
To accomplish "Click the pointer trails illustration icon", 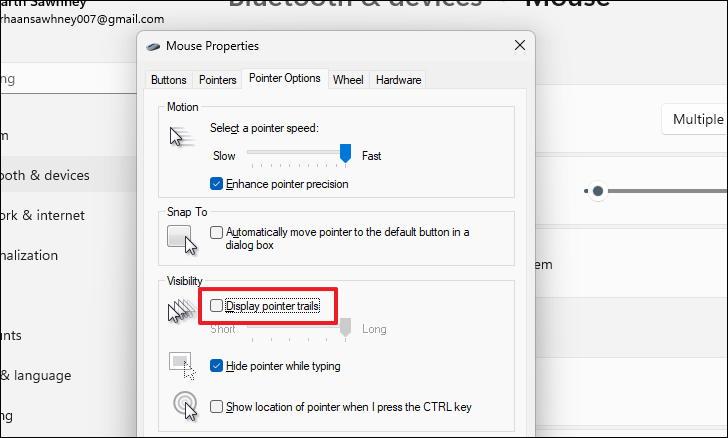I will 182,311.
